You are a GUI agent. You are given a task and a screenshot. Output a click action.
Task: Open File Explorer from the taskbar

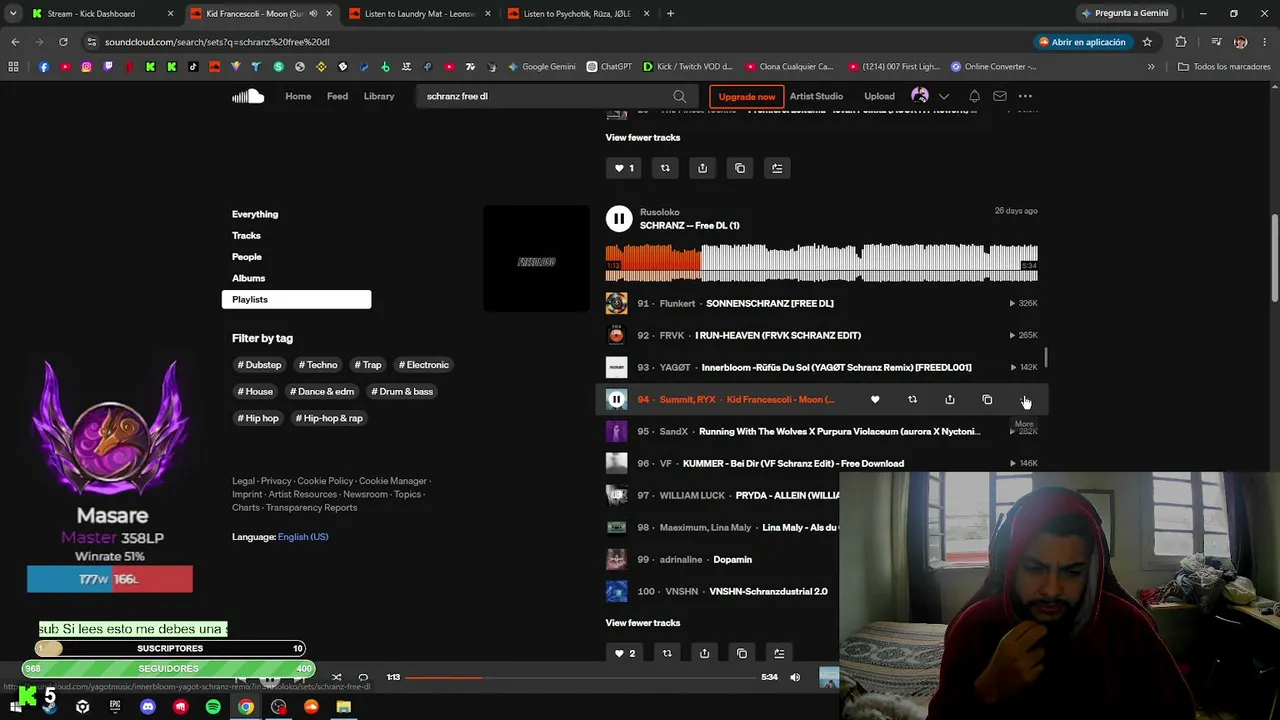343,707
